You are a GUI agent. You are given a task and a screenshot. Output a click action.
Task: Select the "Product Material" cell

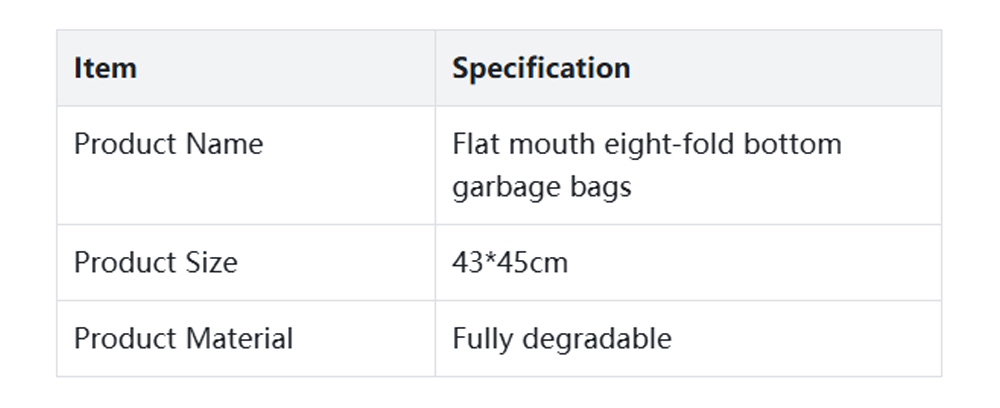pyautogui.click(x=183, y=339)
